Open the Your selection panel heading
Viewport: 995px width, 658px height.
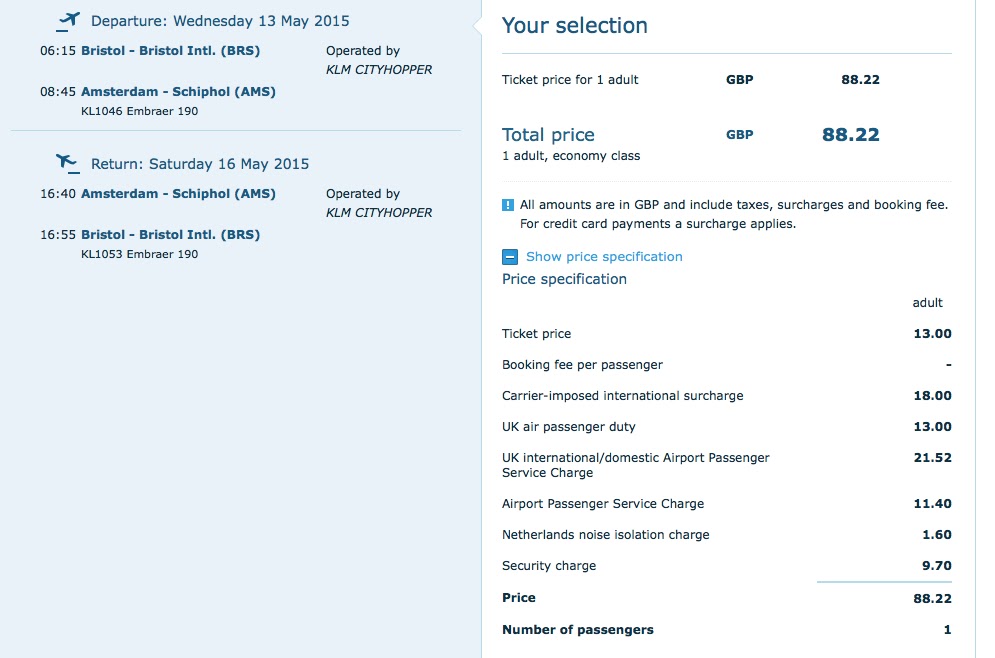573,26
